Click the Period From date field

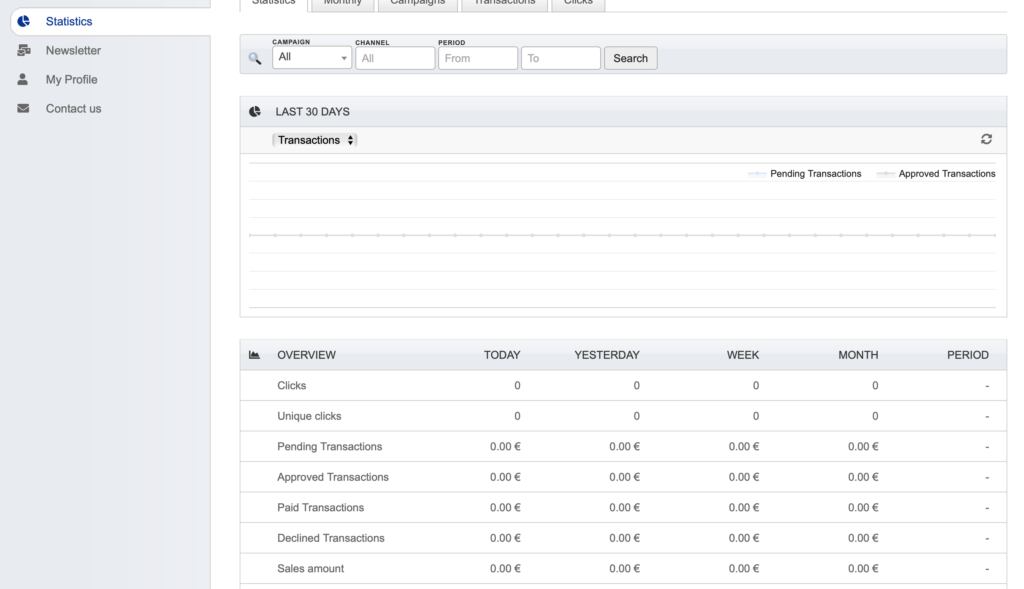(x=478, y=58)
